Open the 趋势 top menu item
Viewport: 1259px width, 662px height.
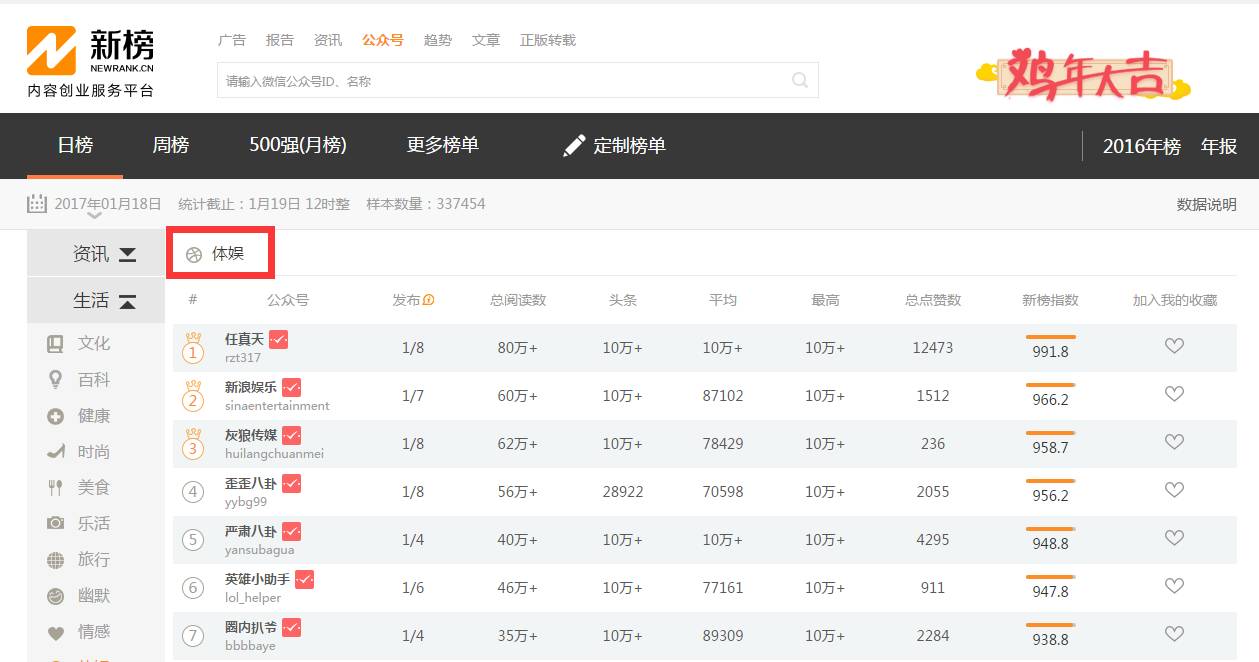tap(438, 40)
